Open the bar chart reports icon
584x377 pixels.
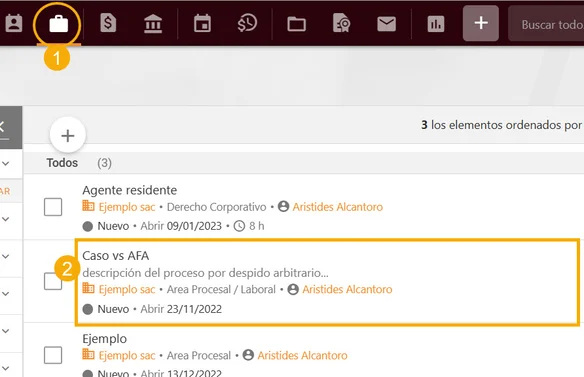click(436, 24)
